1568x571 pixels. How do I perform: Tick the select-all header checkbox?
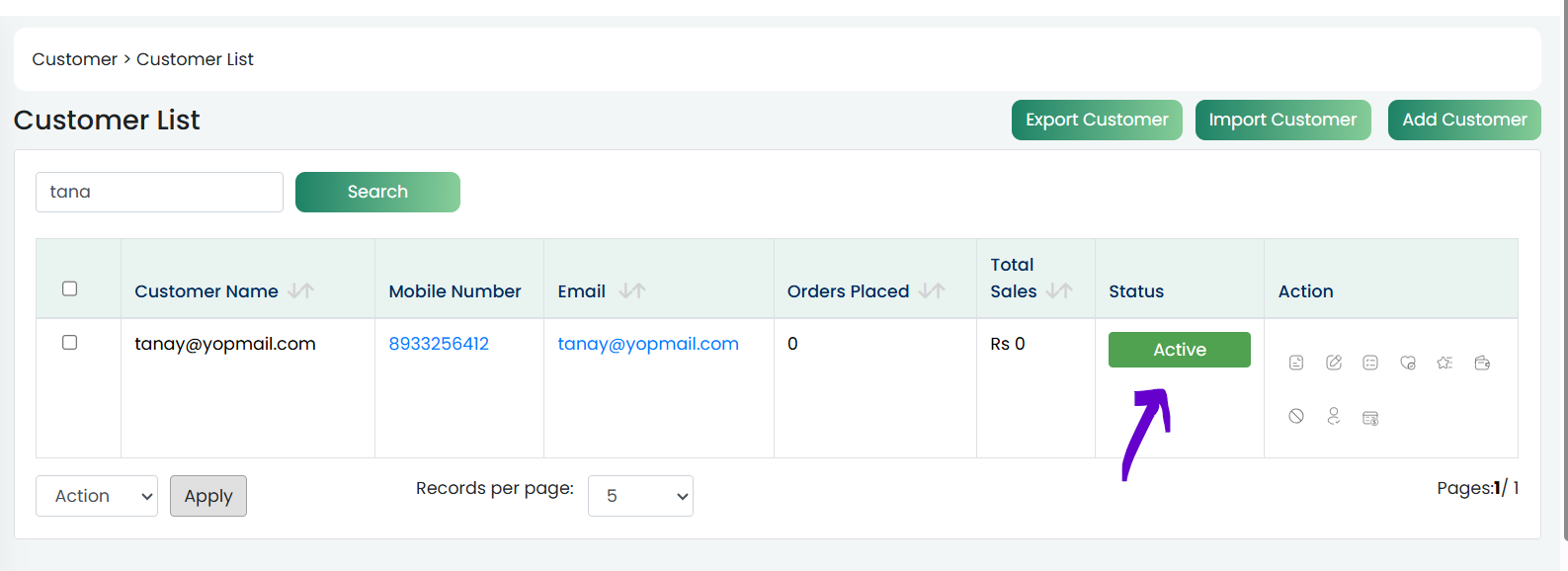(x=69, y=288)
